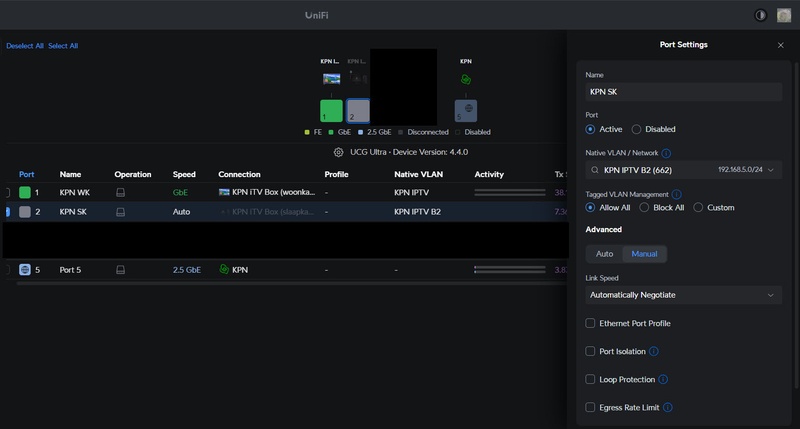Click the operation icon in Port 5 row
The height and width of the screenshot is (429, 800).
[120, 270]
